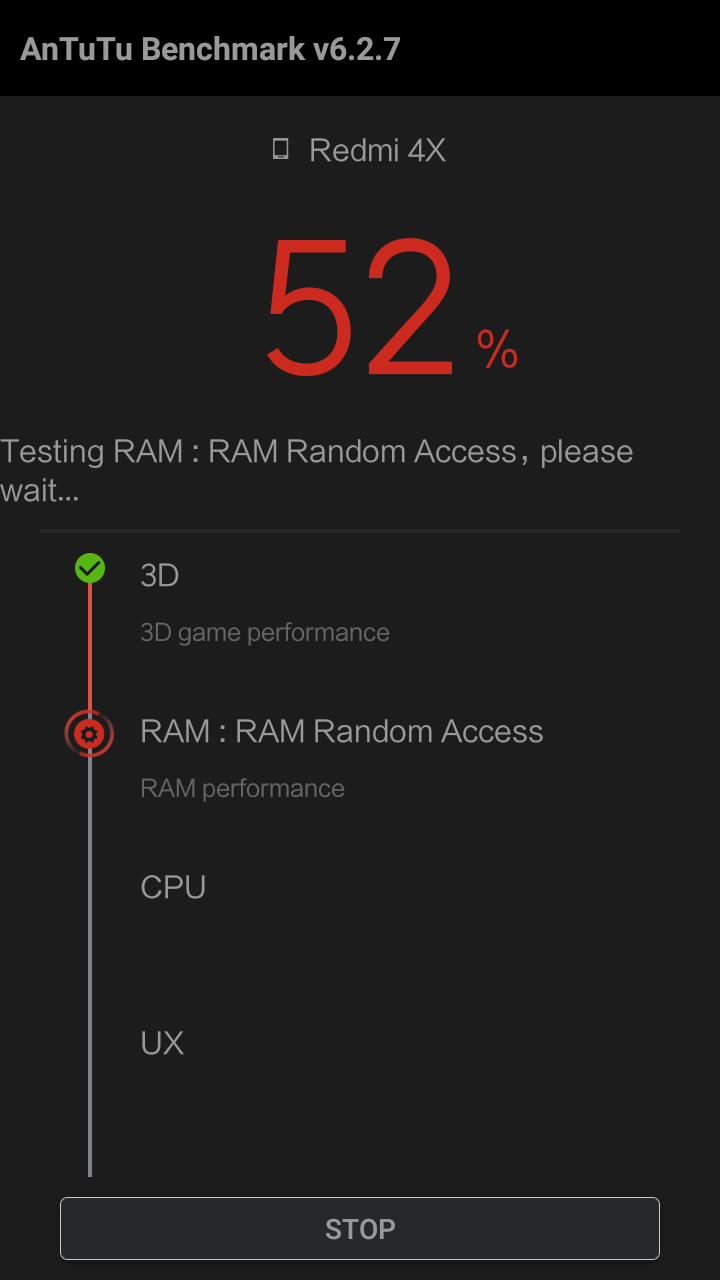
Task: Select the CPU test stage
Action: pyautogui.click(x=173, y=887)
